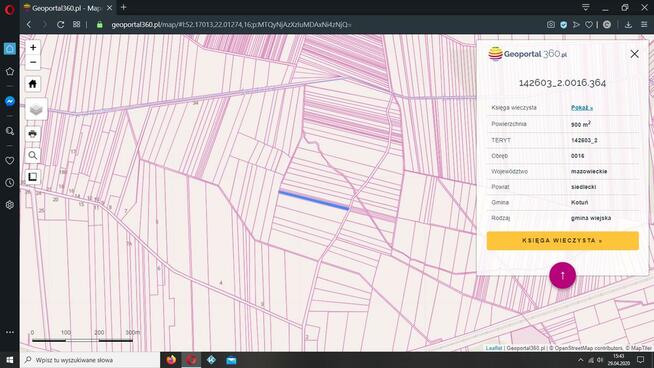Reload the geoportal360 page

pyautogui.click(x=60, y=25)
